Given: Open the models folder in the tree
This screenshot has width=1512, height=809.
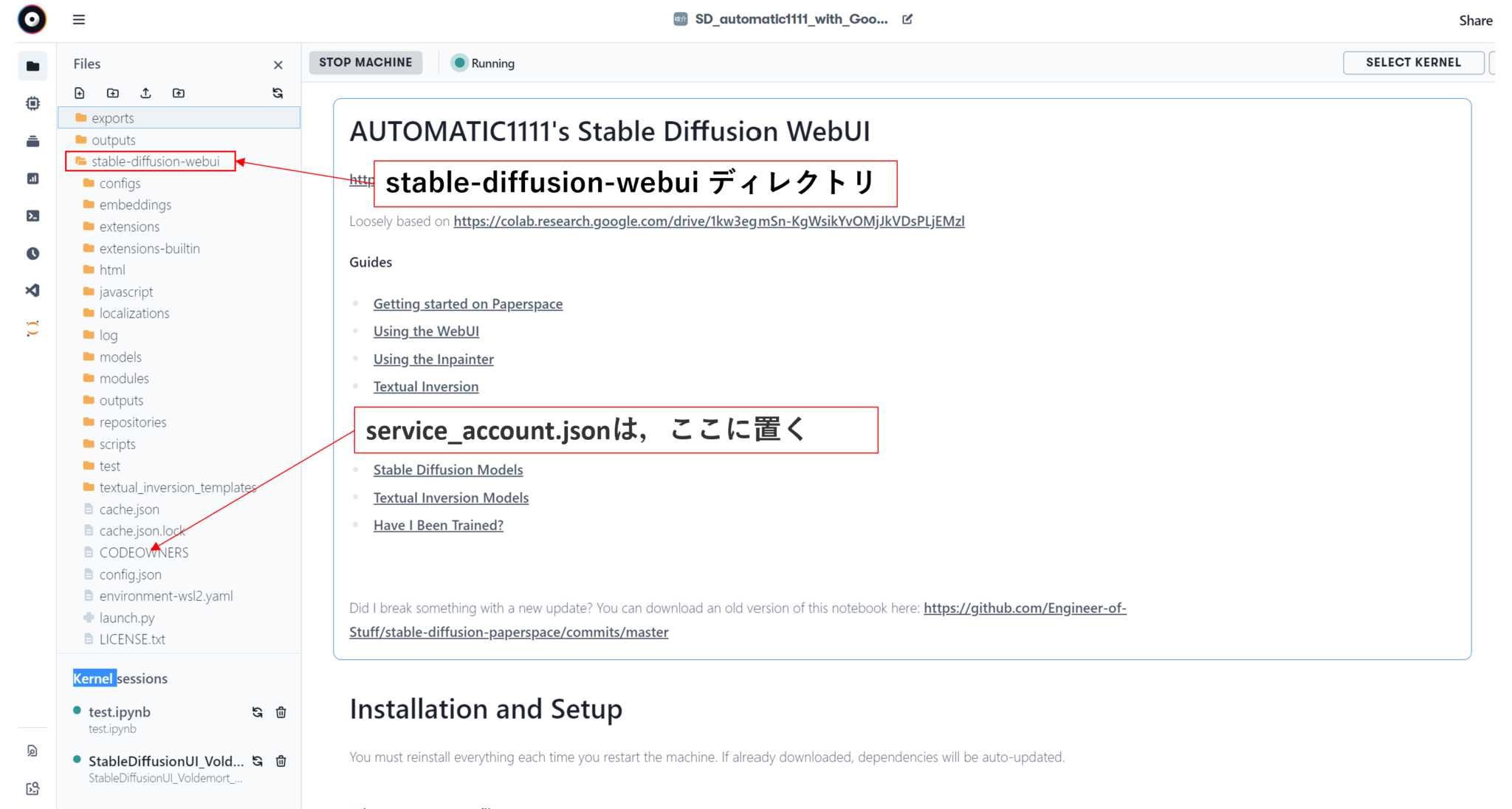Looking at the screenshot, I should coord(120,357).
